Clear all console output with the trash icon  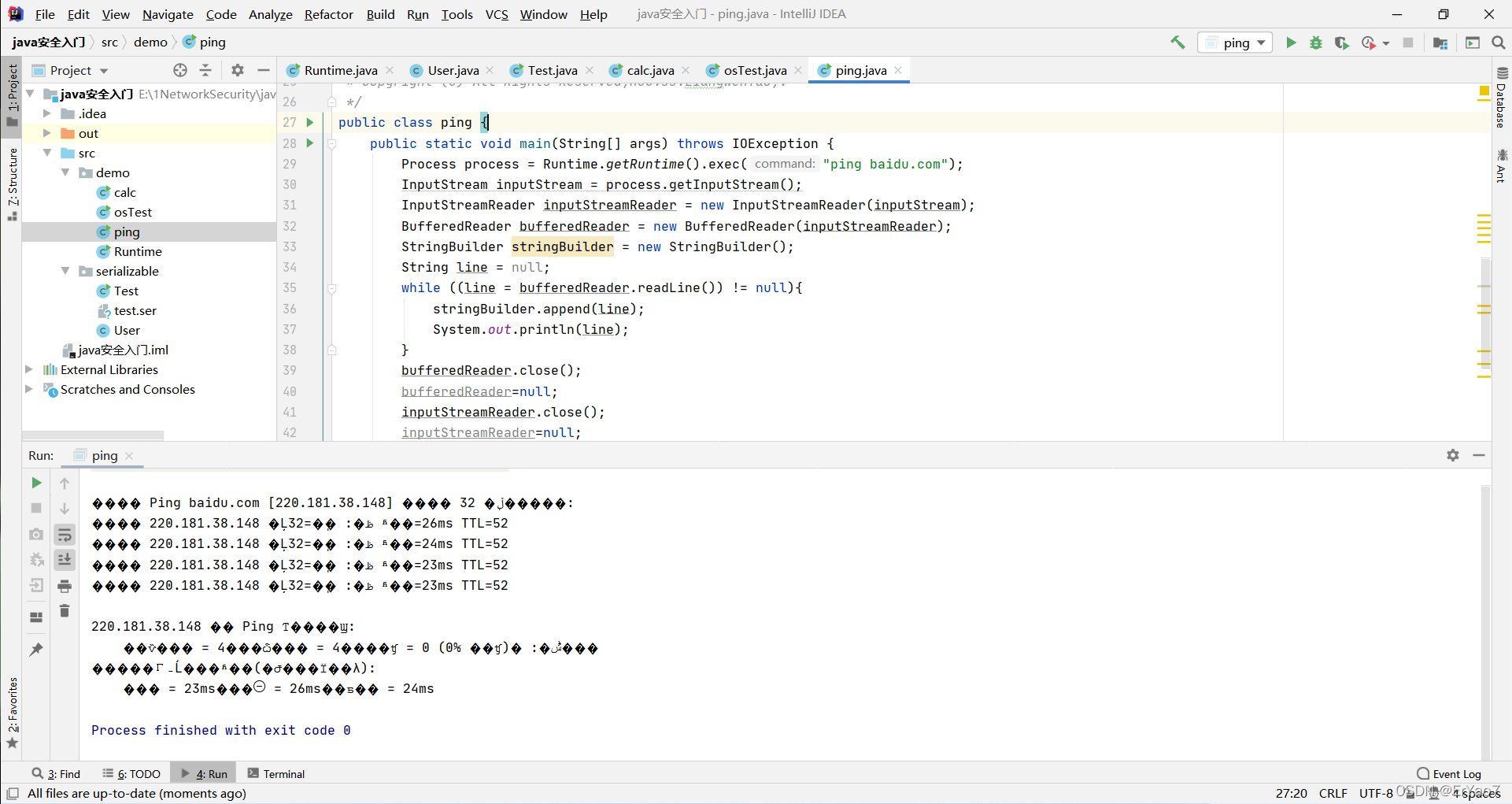[x=65, y=611]
